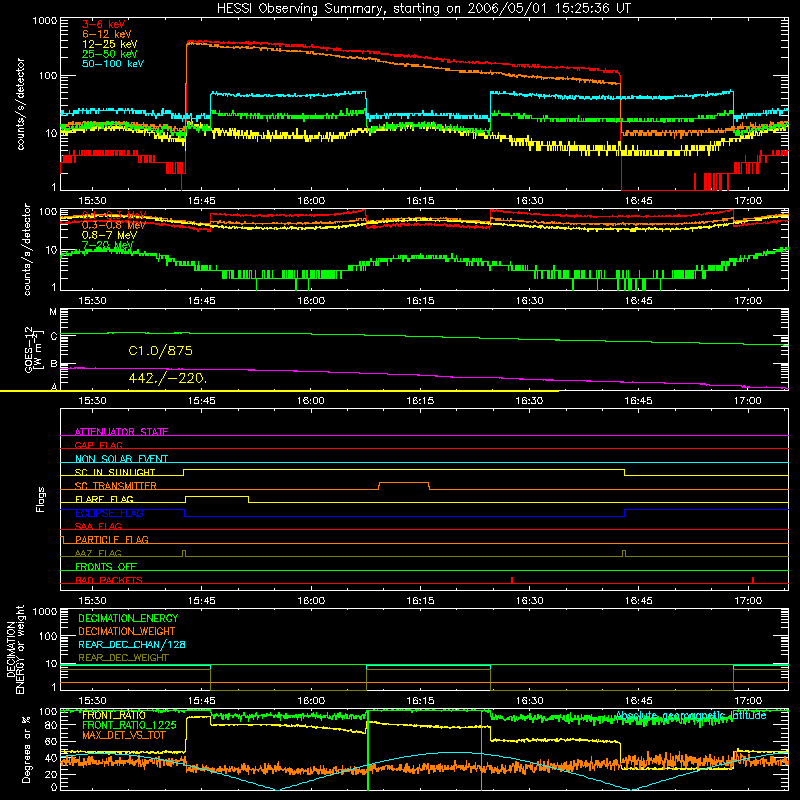Click the 1000 tick of the decimation panel
The image size is (800, 800).
[x=45, y=611]
